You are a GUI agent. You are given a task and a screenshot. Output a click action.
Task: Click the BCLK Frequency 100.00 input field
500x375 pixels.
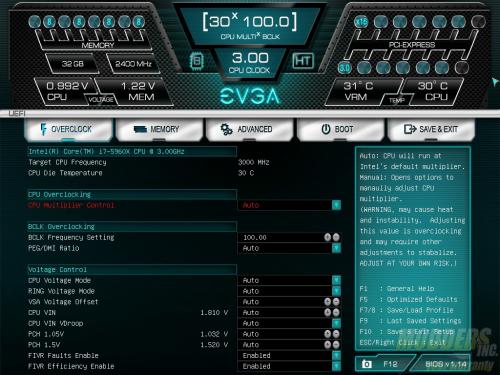click(280, 237)
